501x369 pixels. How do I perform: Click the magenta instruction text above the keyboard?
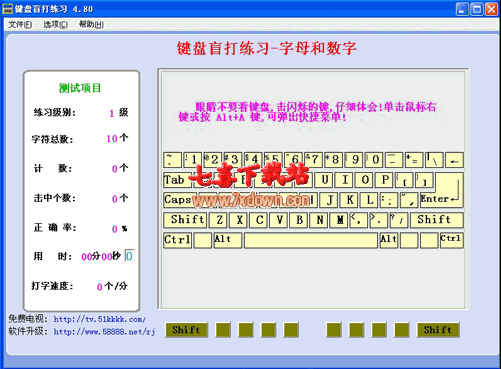point(307,112)
